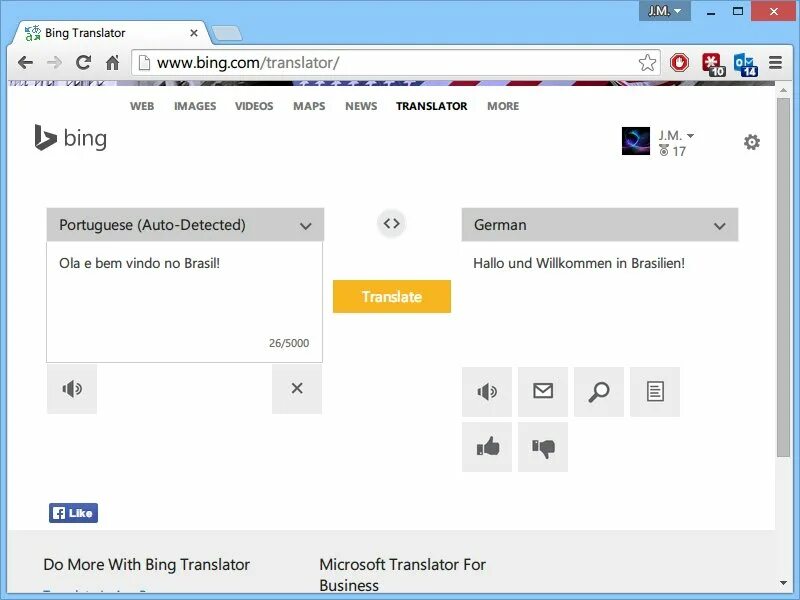The height and width of the screenshot is (600, 800).
Task: Click the page vertical scrollbar thumb
Action: pos(783,277)
